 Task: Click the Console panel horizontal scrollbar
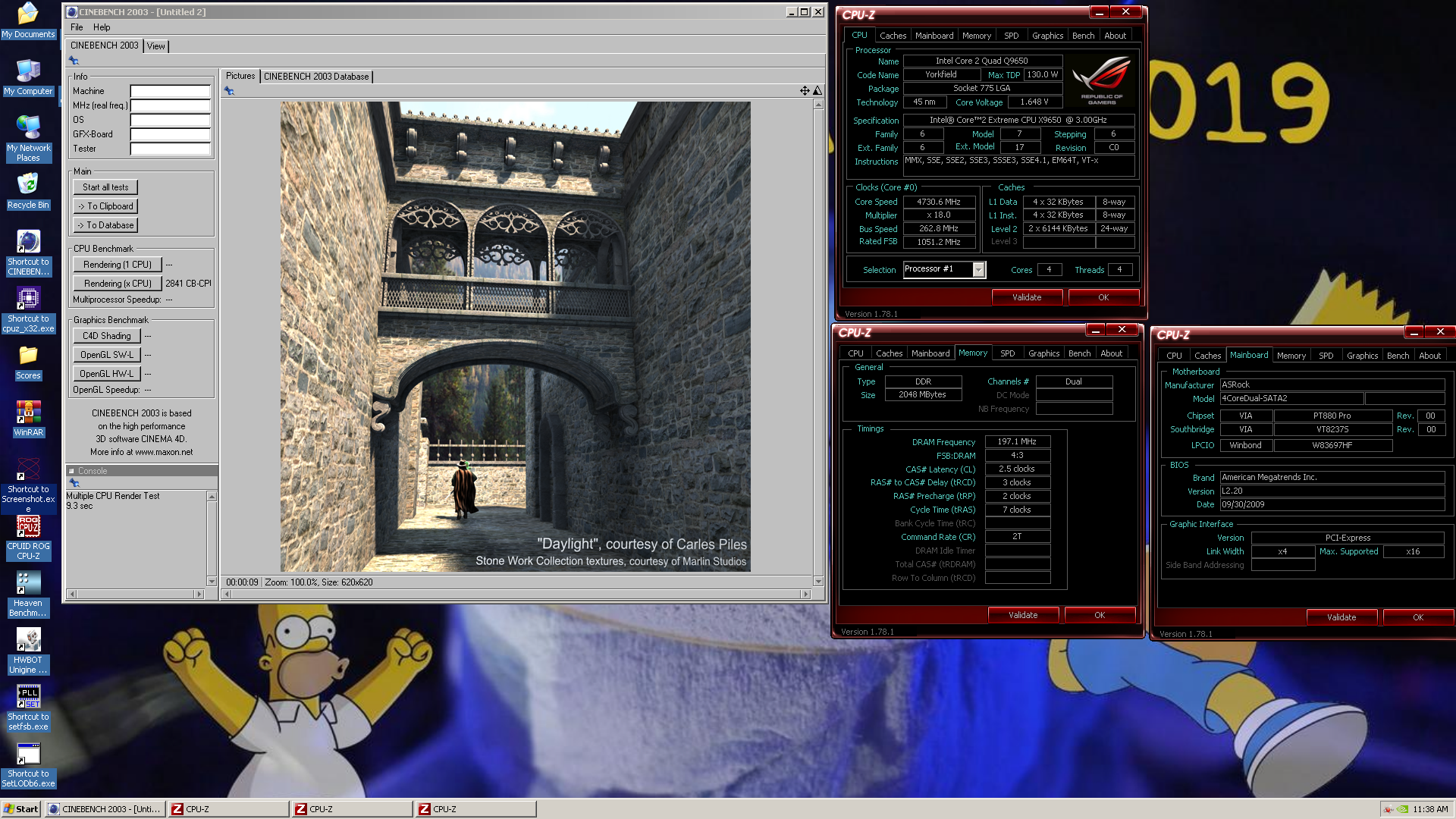coord(136,594)
